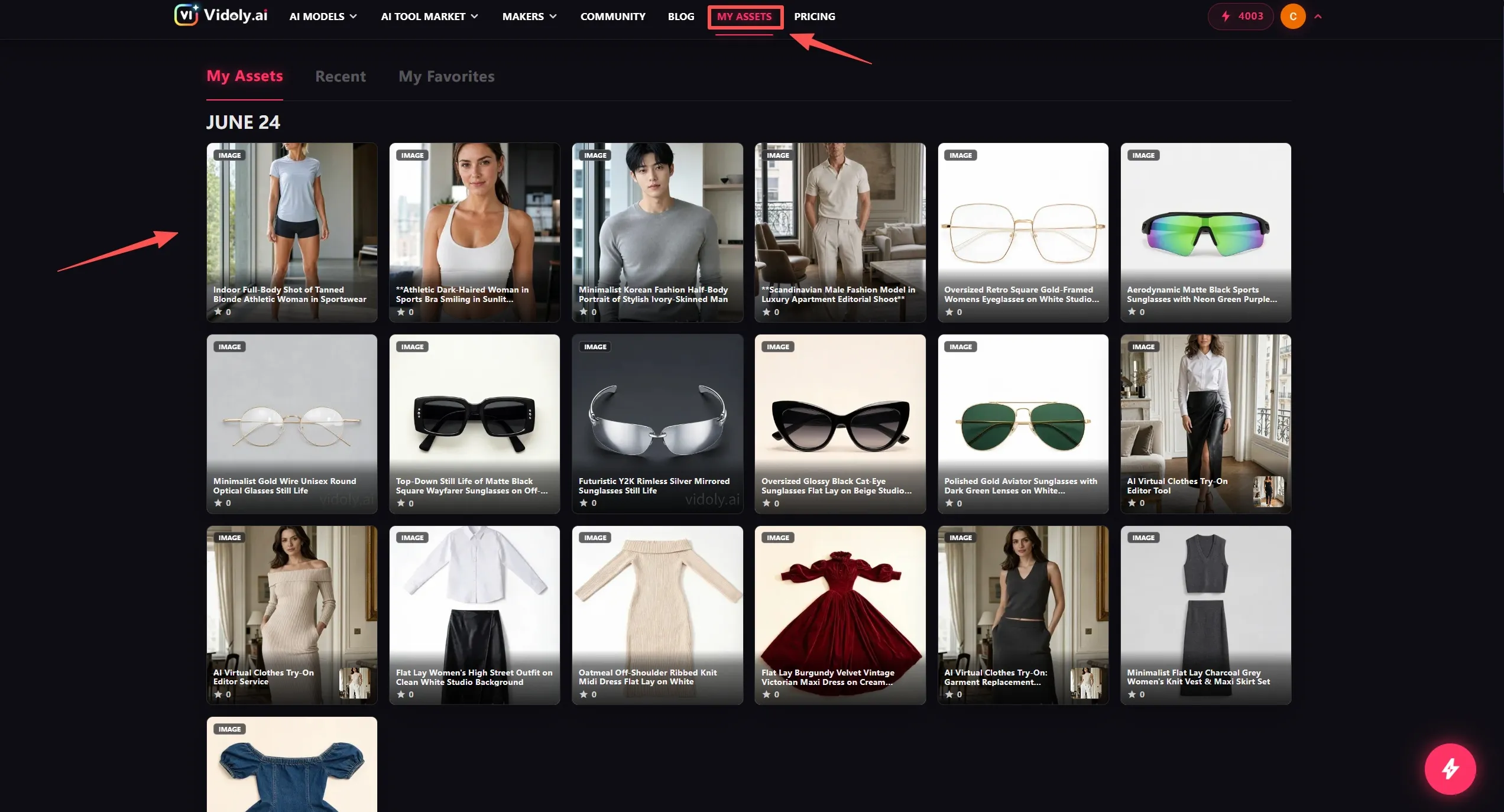Open the Matte Black Square Wayfarer Sunglasses image
Image resolution: width=1504 pixels, height=812 pixels.
[475, 424]
